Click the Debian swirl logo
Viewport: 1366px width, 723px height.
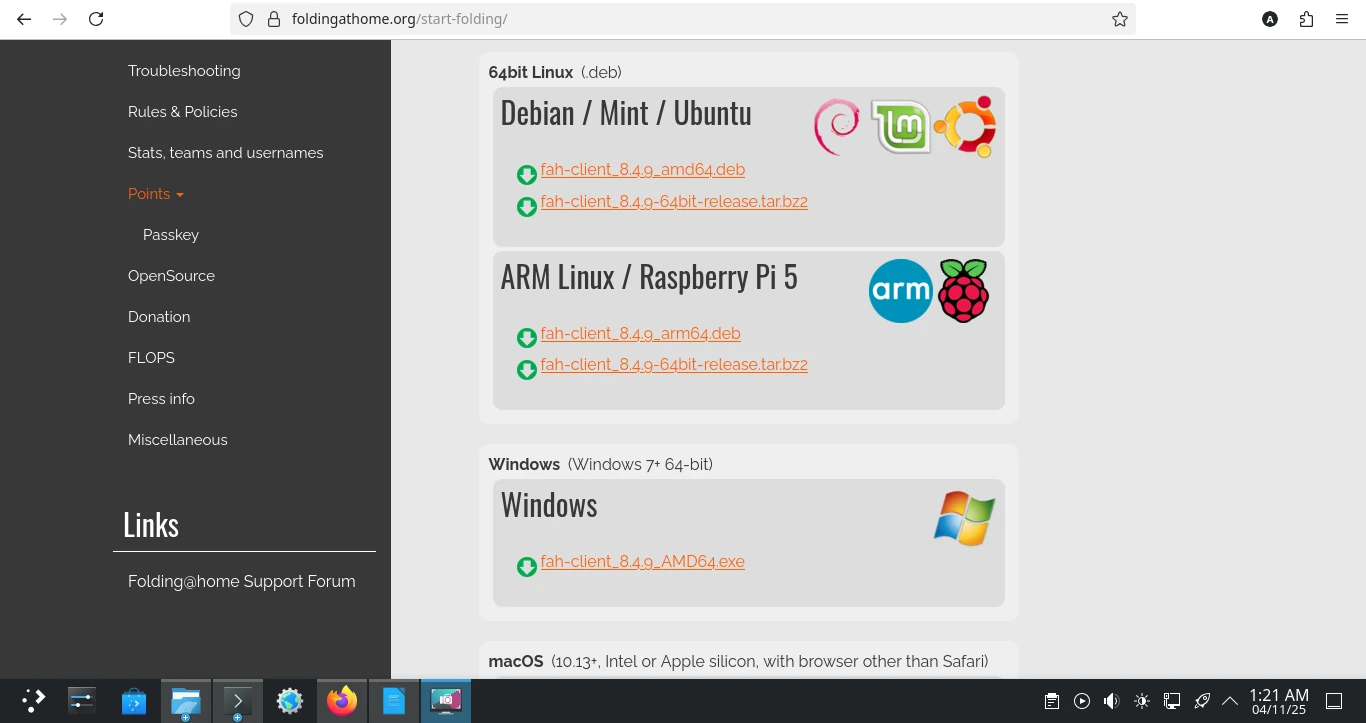[836, 126]
